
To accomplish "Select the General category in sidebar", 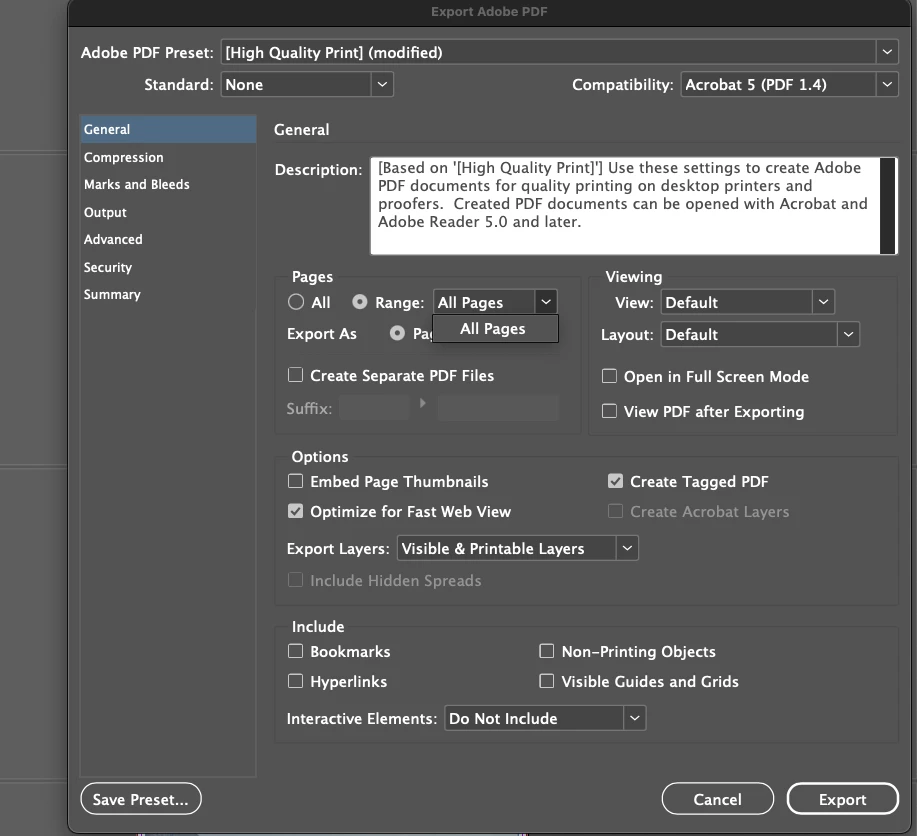I will [x=168, y=129].
